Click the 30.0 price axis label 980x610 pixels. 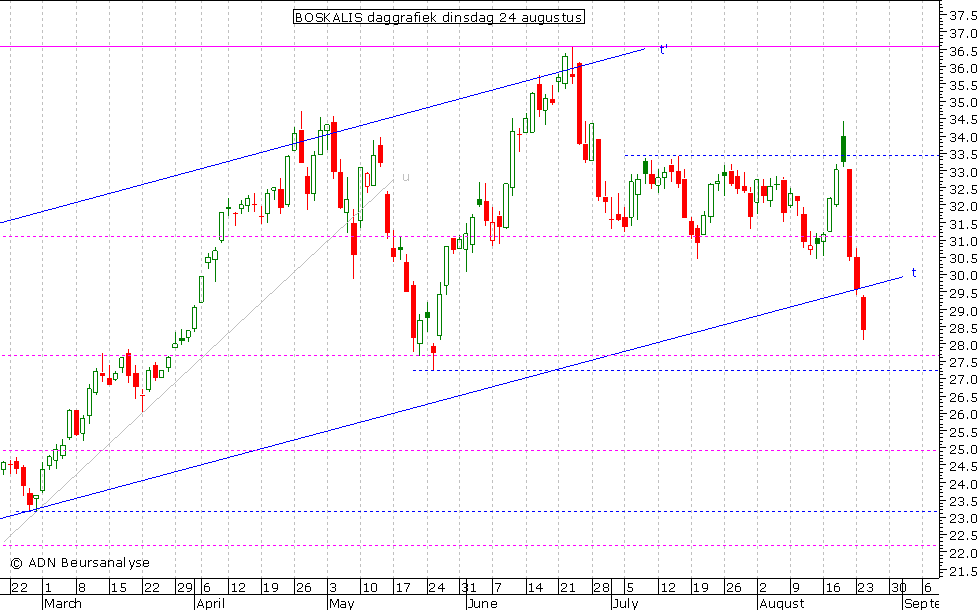pyautogui.click(x=963, y=276)
